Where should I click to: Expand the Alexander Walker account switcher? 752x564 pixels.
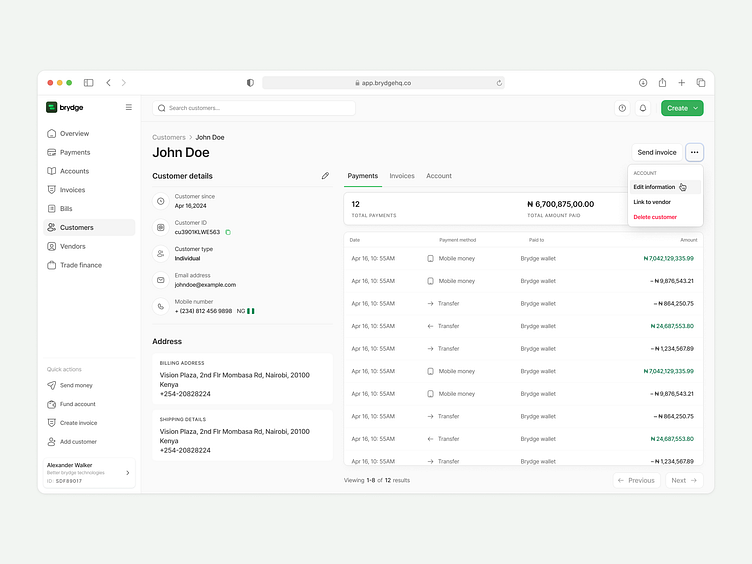127,473
